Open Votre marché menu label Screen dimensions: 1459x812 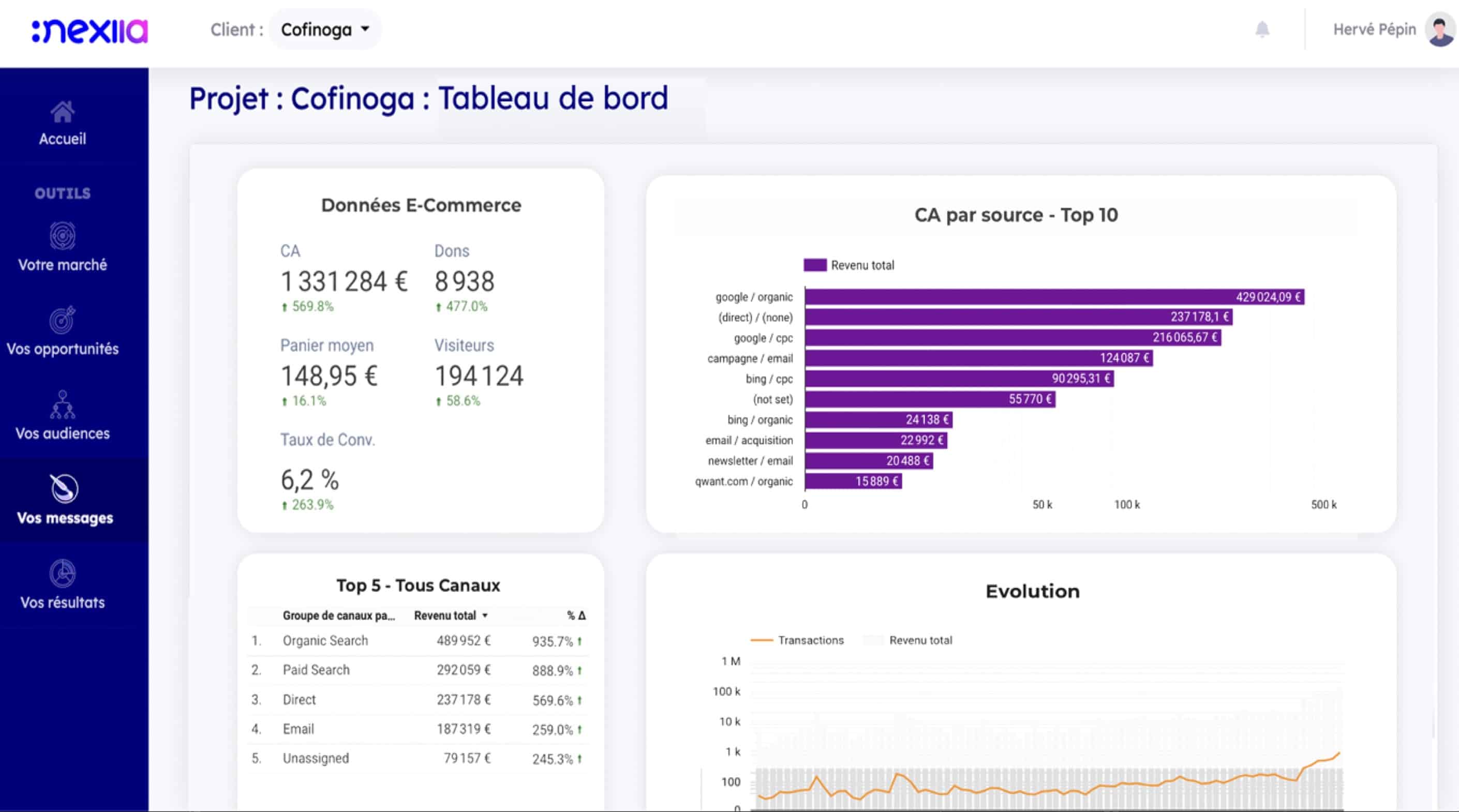click(x=62, y=264)
